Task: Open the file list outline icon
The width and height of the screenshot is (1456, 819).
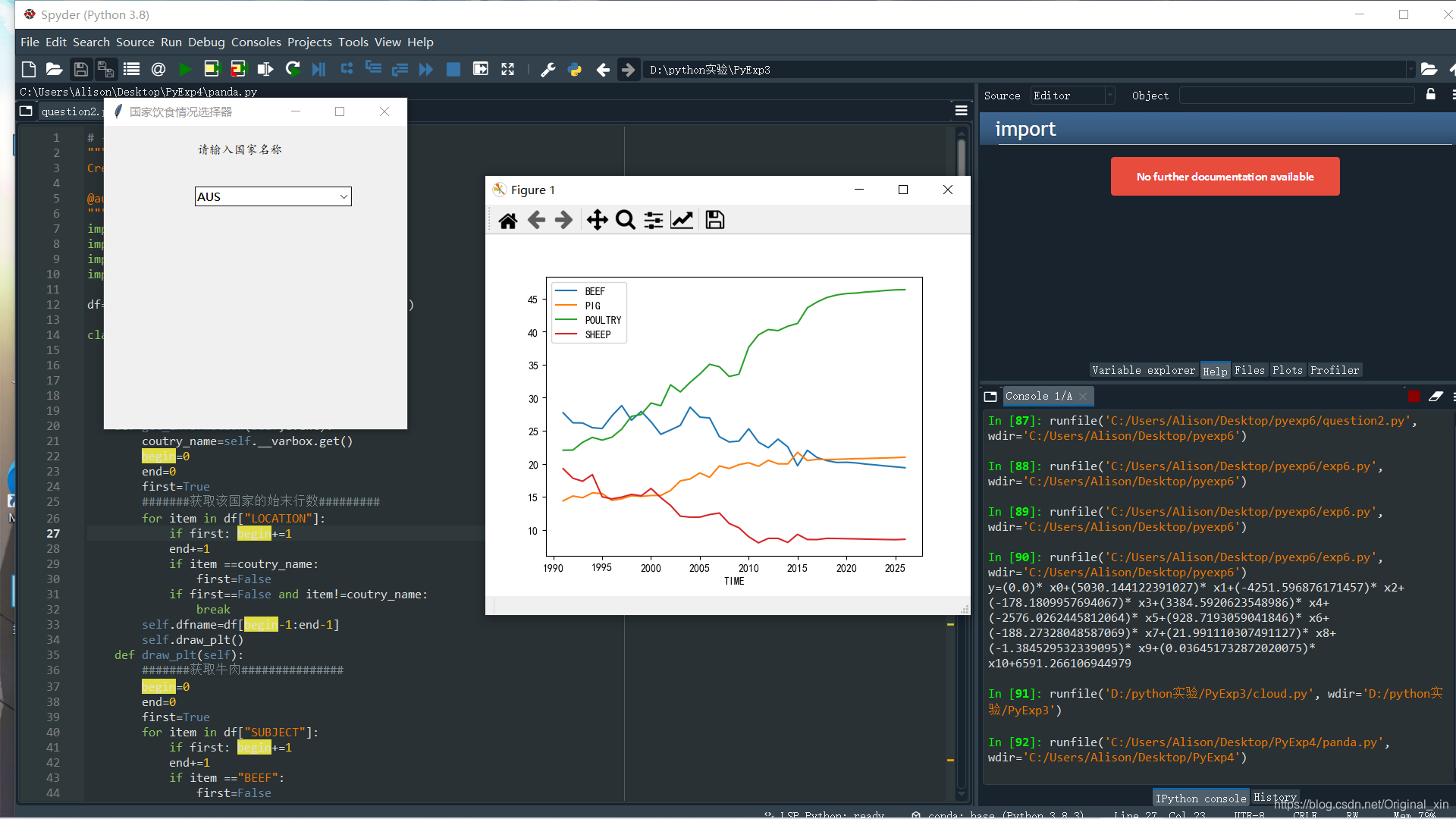Action: pos(131,70)
